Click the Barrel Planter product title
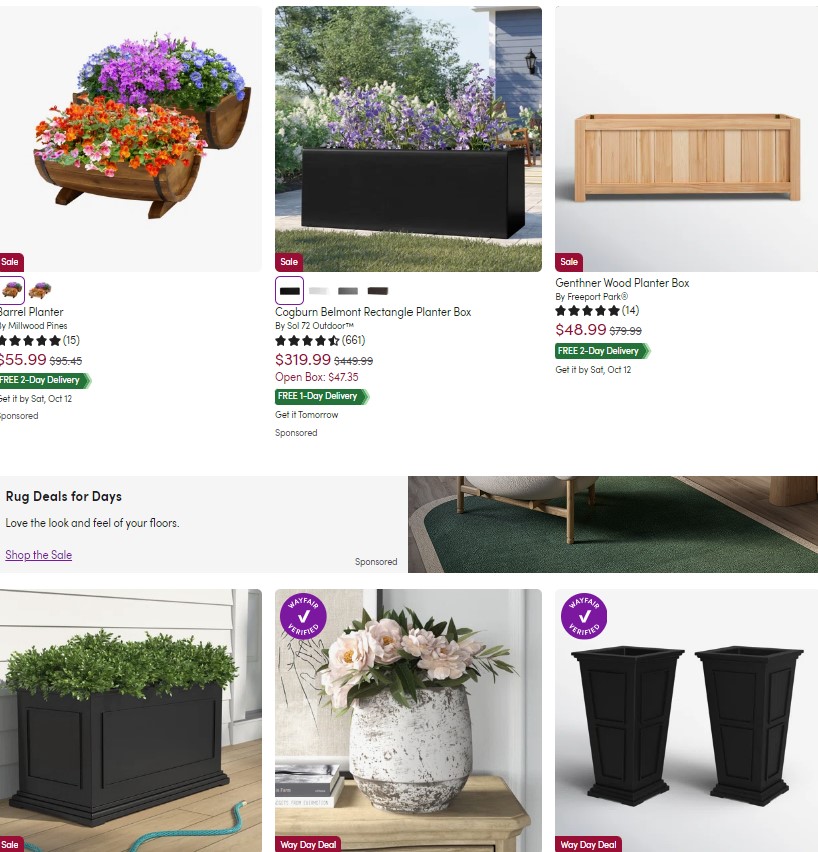This screenshot has width=818, height=852. click(32, 312)
